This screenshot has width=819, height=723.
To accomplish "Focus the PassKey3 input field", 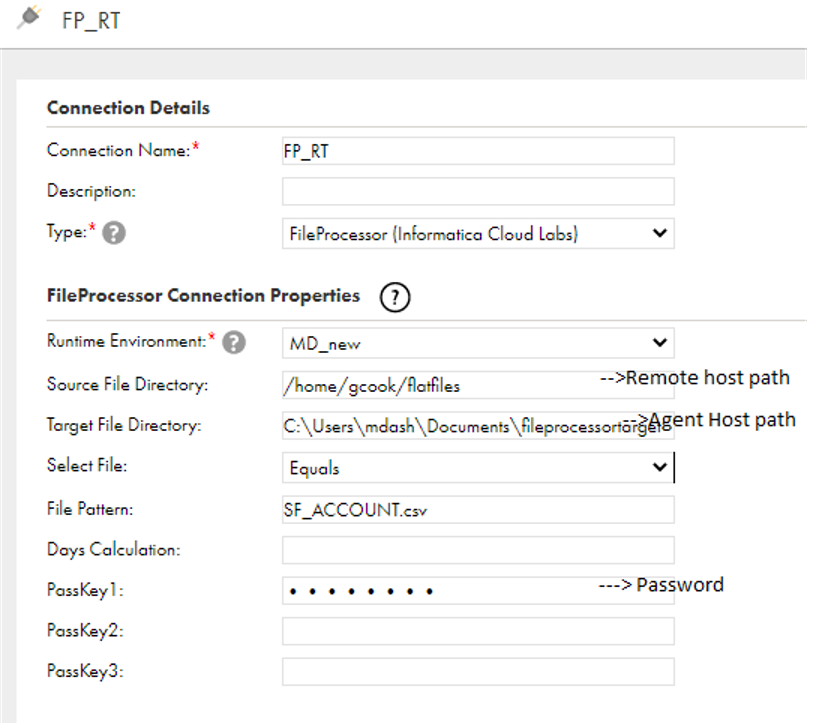I will tap(478, 672).
